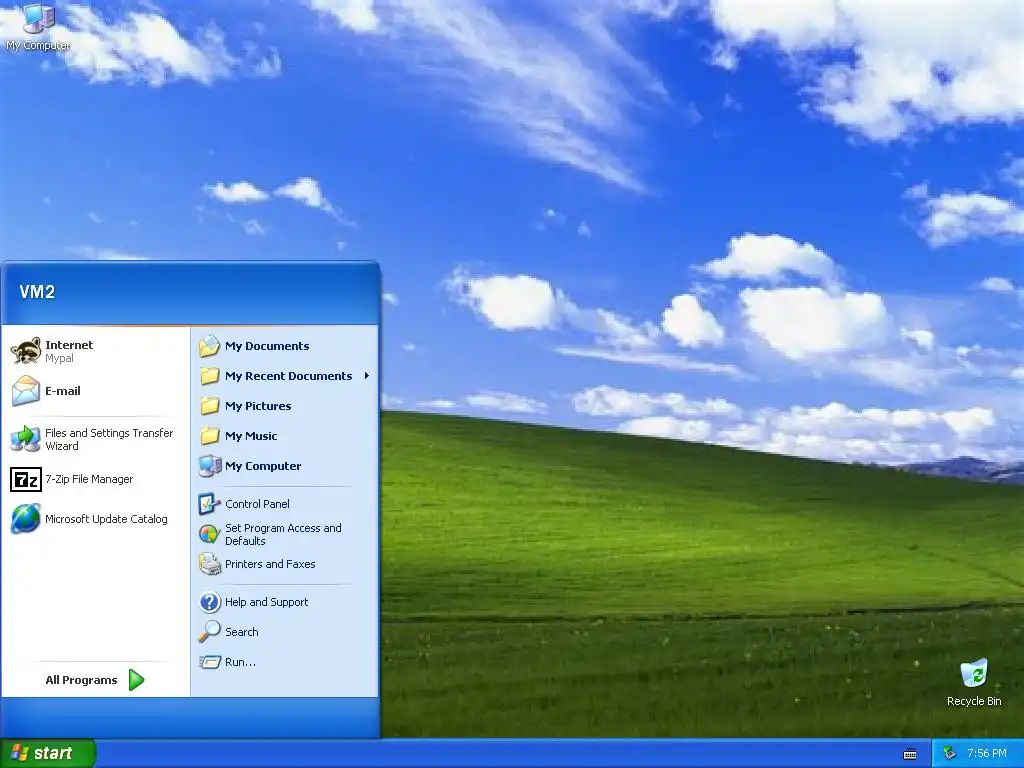Open Printers and Faxes
Viewport: 1024px width, 768px height.
tap(285, 564)
